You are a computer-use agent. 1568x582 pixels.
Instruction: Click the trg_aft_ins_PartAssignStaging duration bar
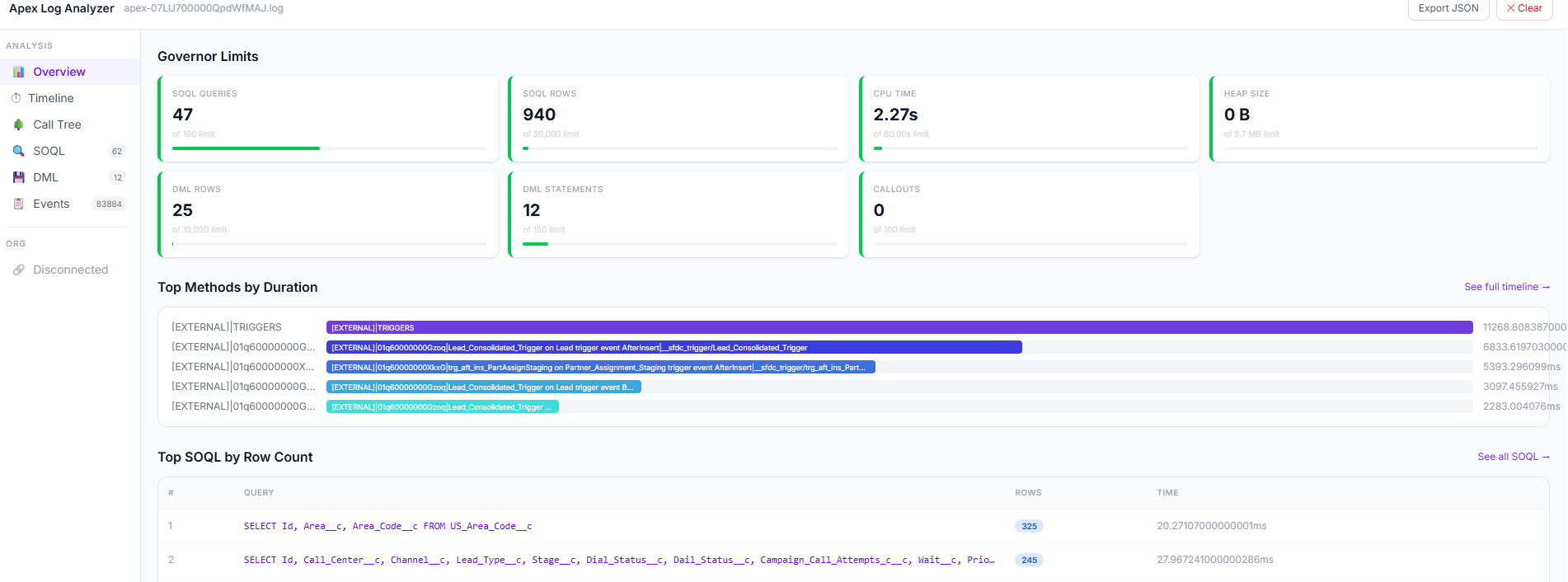pos(601,367)
